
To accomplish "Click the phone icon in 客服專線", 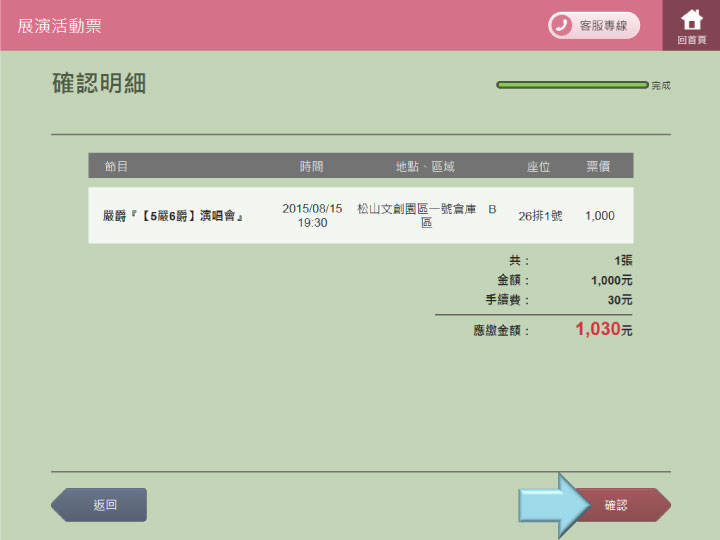I will (562, 25).
